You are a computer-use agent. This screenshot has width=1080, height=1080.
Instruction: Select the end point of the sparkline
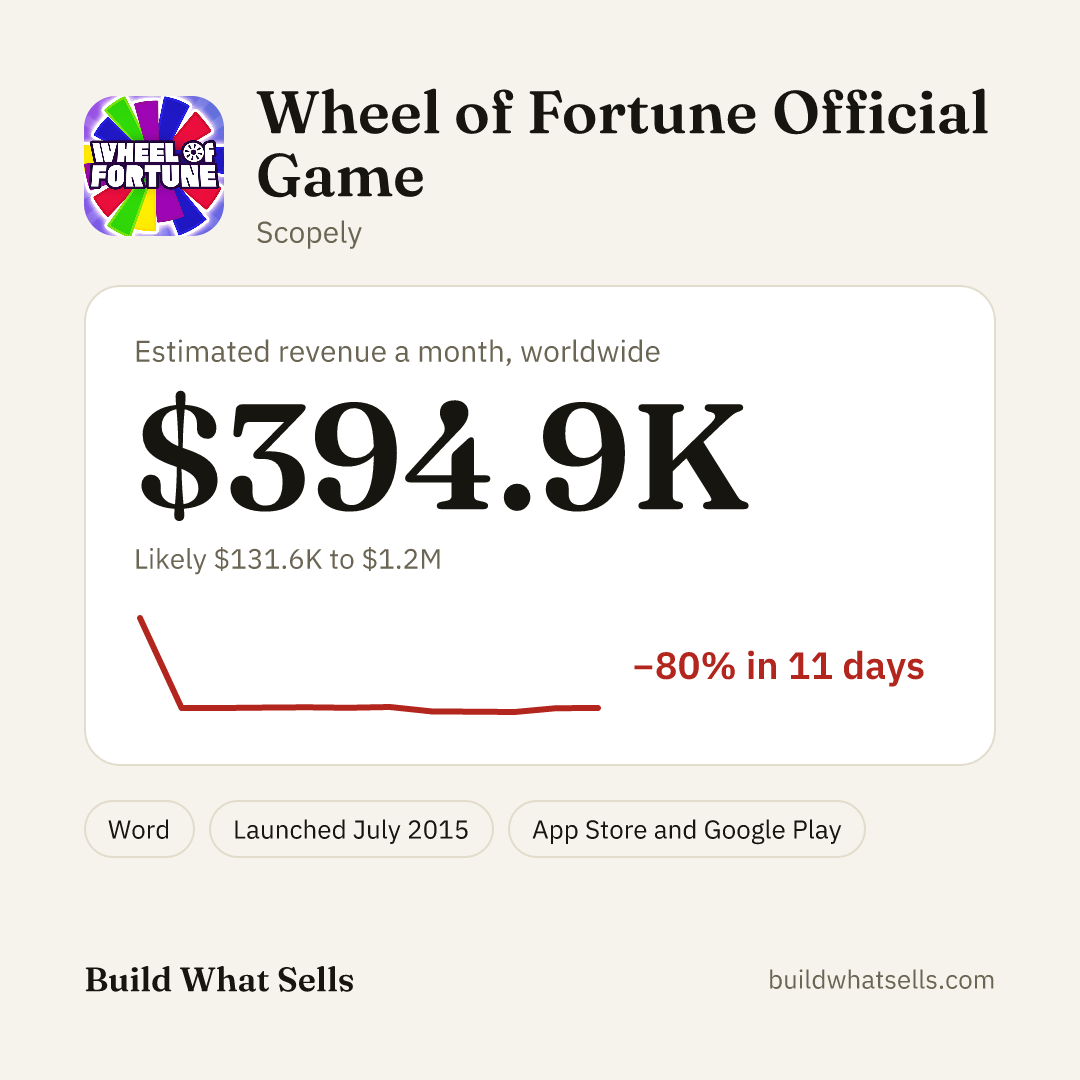point(598,707)
